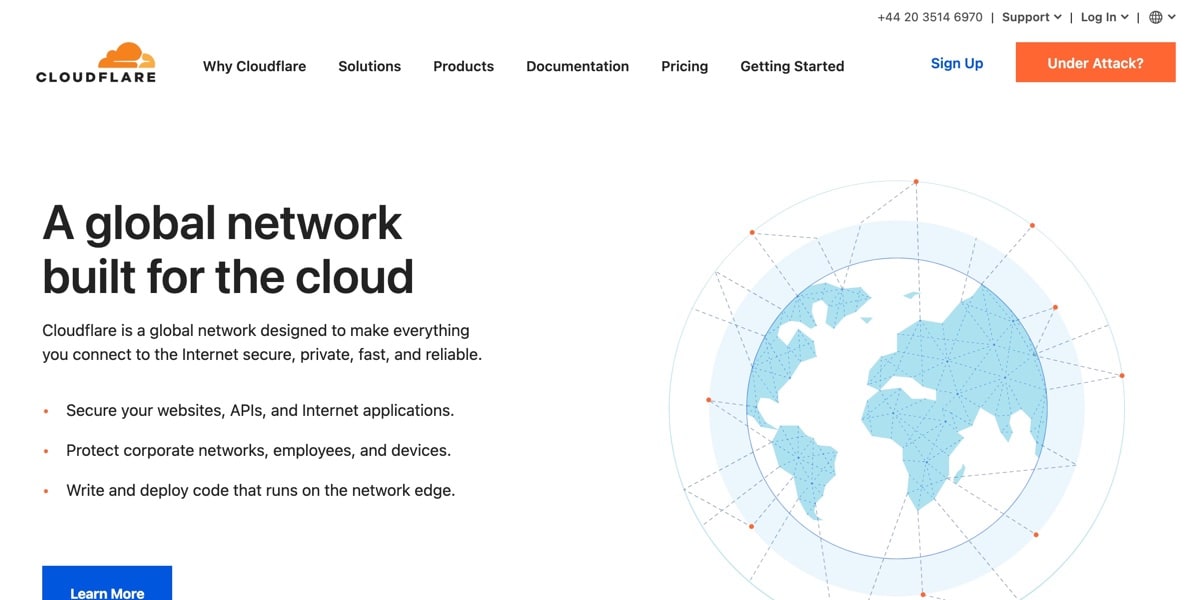
Task: Open the Why Cloudflare menu
Action: pos(254,66)
